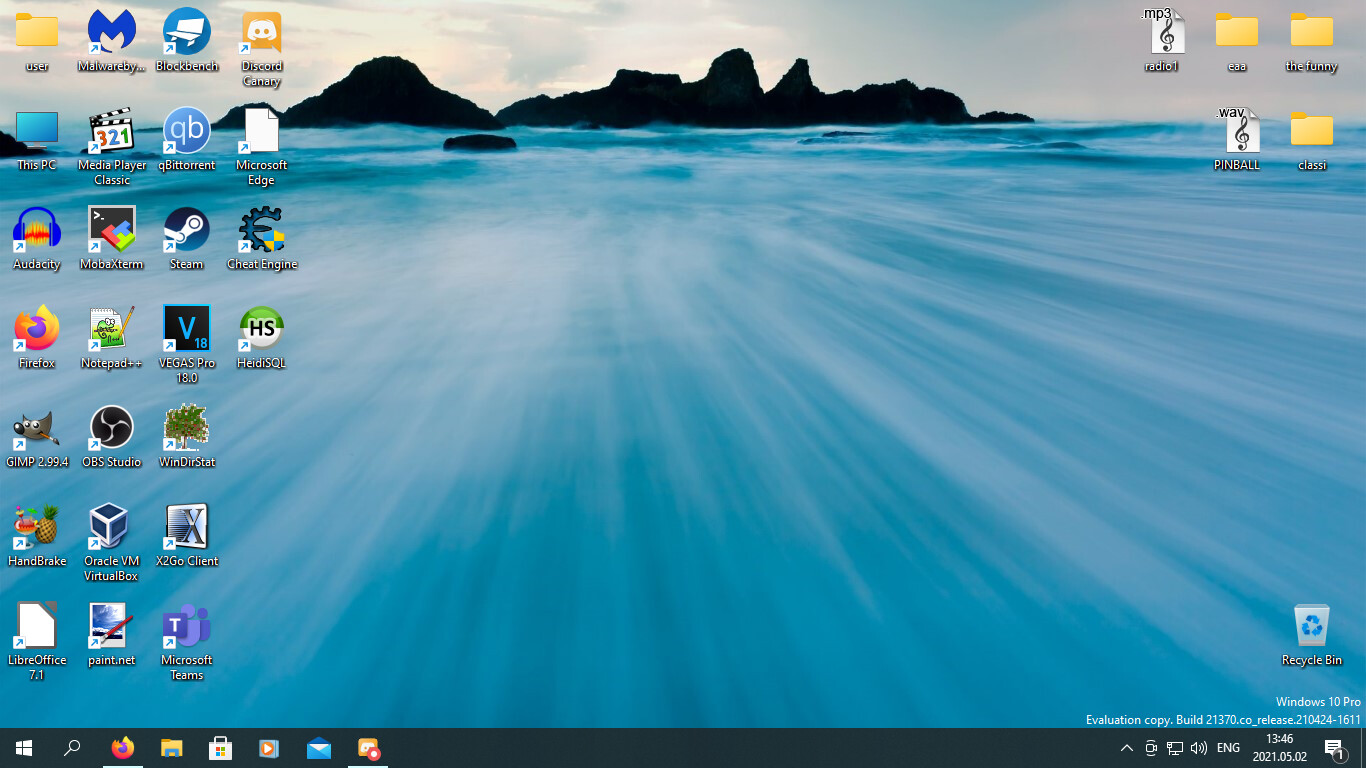Select the eaa folder
This screenshot has width=1366, height=768.
(x=1237, y=41)
